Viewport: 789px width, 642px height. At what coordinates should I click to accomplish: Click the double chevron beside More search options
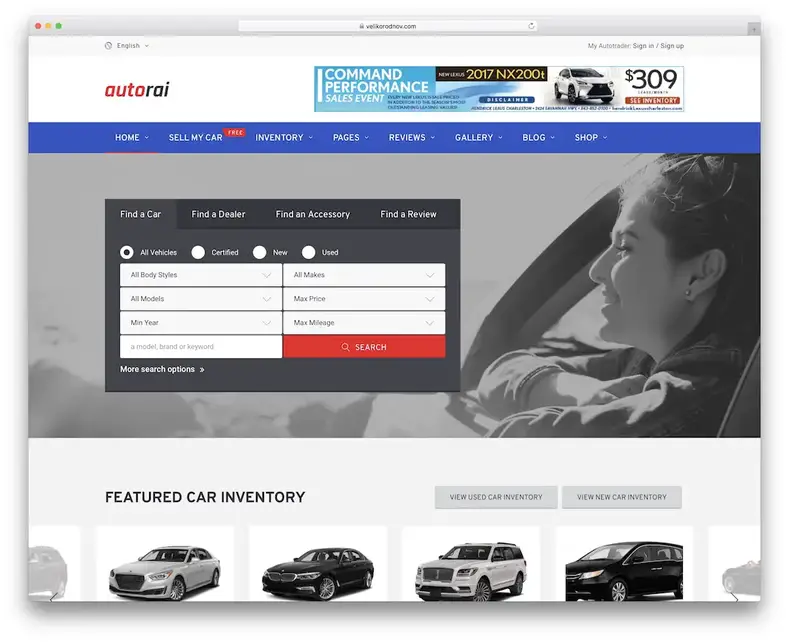tap(202, 370)
